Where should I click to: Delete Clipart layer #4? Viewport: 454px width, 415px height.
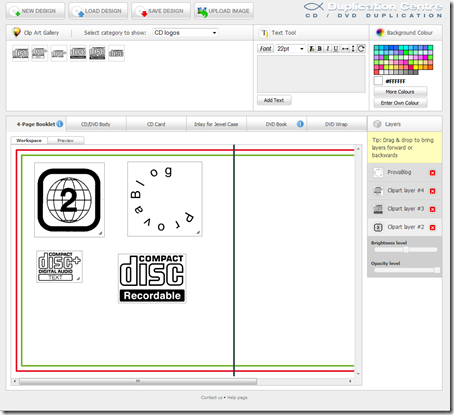(x=432, y=191)
